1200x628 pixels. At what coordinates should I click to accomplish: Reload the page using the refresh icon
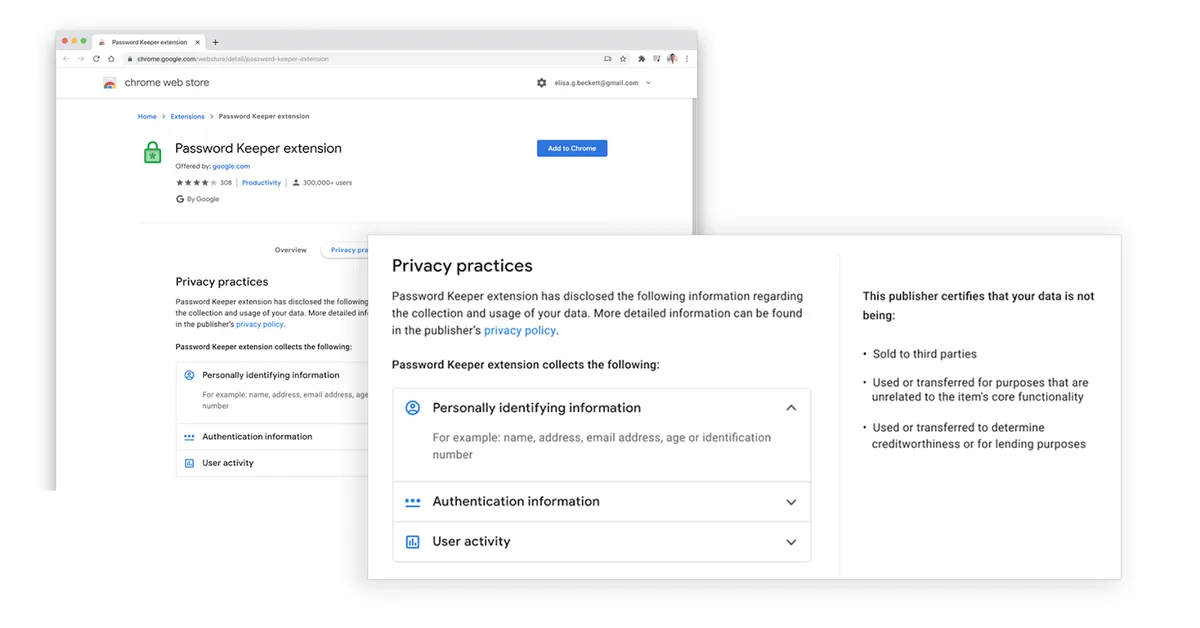coord(96,59)
